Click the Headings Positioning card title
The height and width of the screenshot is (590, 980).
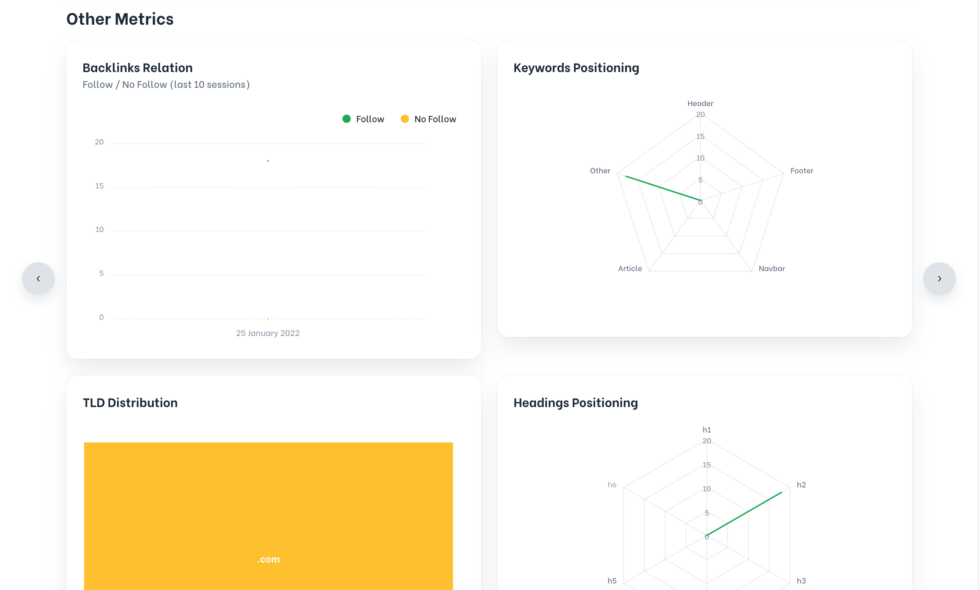(x=576, y=402)
